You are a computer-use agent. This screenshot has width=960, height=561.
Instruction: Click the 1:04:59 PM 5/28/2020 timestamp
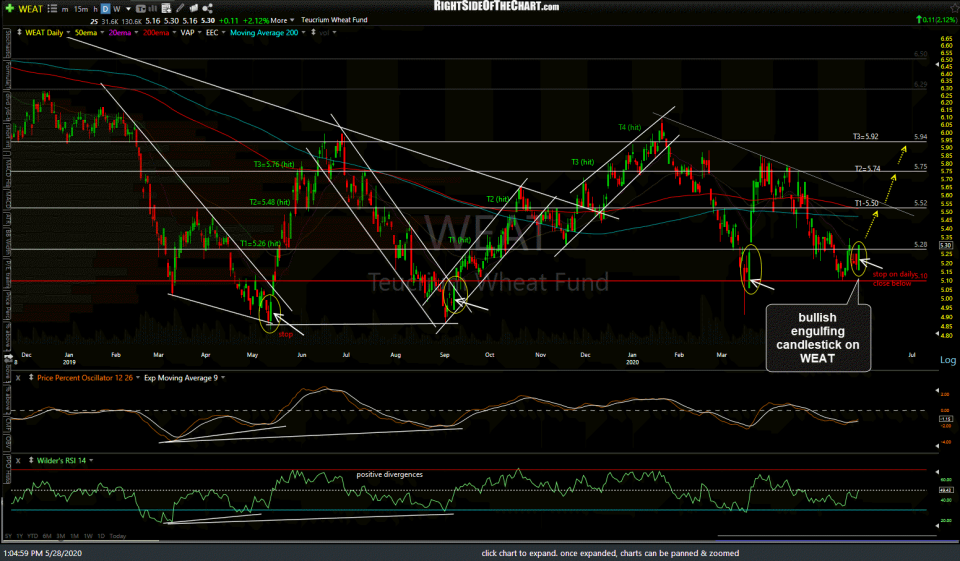tap(42, 553)
